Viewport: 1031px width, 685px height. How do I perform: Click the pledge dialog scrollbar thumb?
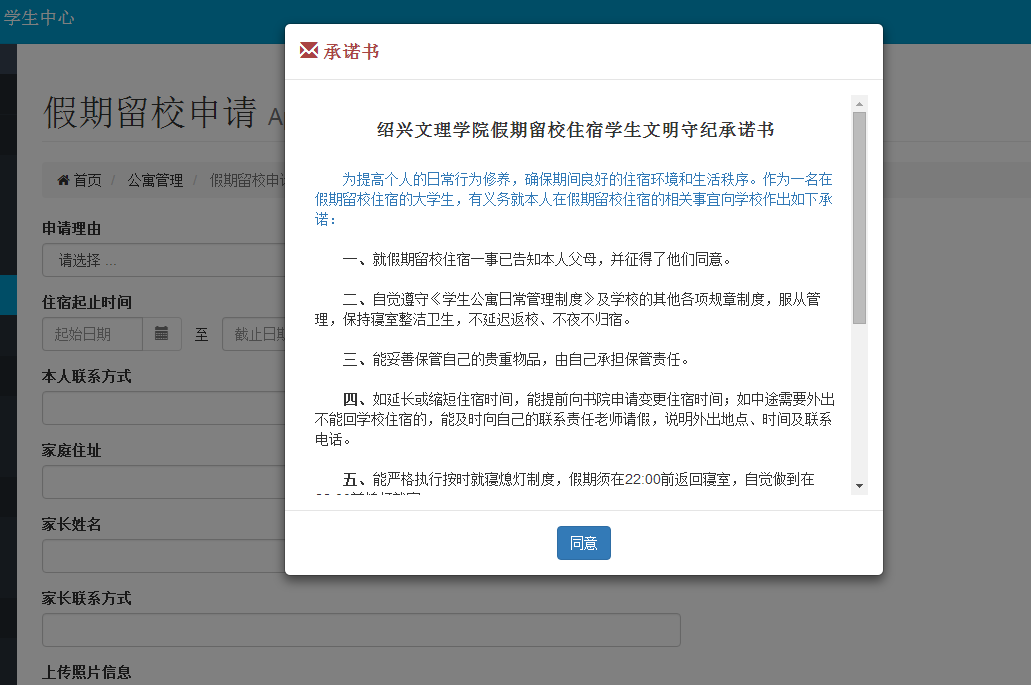click(x=859, y=218)
